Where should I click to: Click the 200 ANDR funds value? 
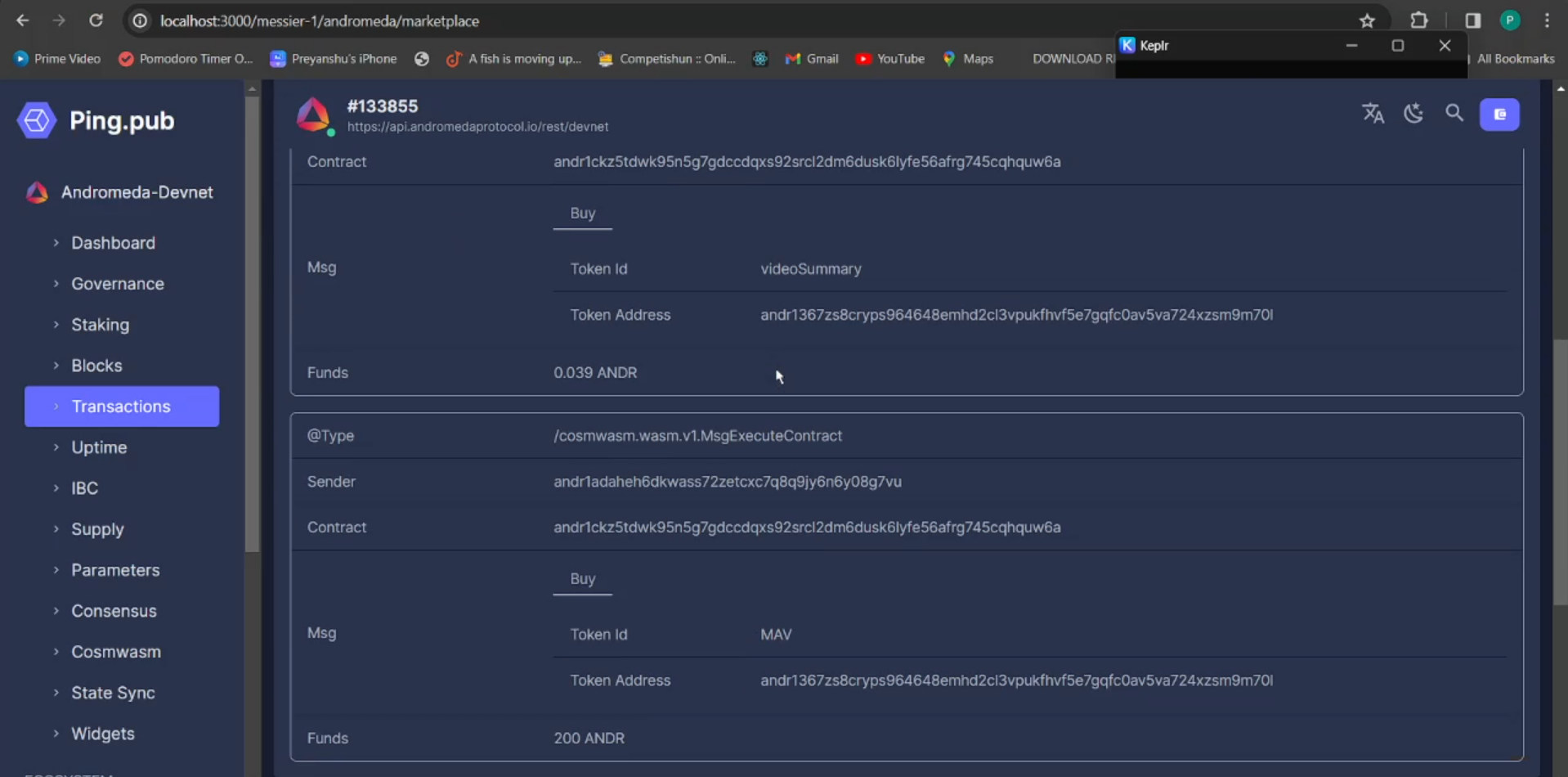pos(589,739)
